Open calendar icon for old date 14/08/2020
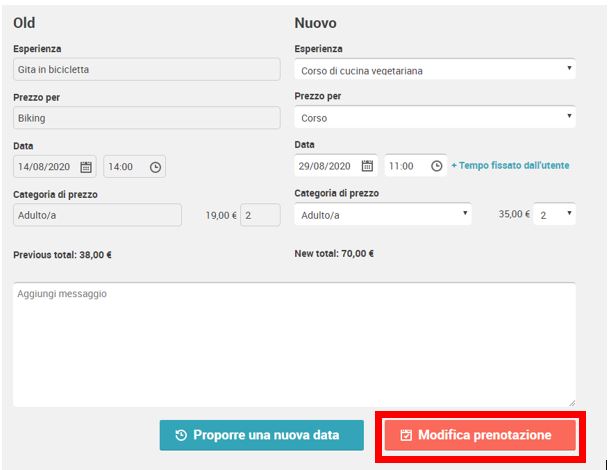 click(x=86, y=167)
